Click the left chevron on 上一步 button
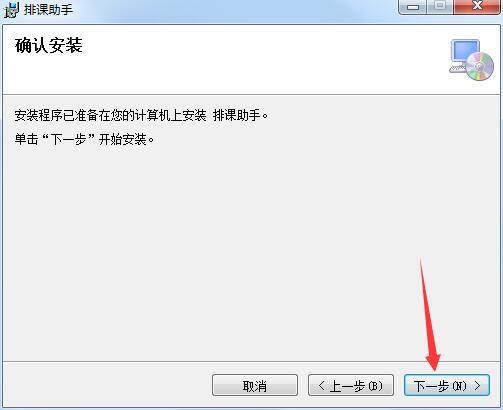Image resolution: width=503 pixels, height=410 pixels. tap(321, 386)
